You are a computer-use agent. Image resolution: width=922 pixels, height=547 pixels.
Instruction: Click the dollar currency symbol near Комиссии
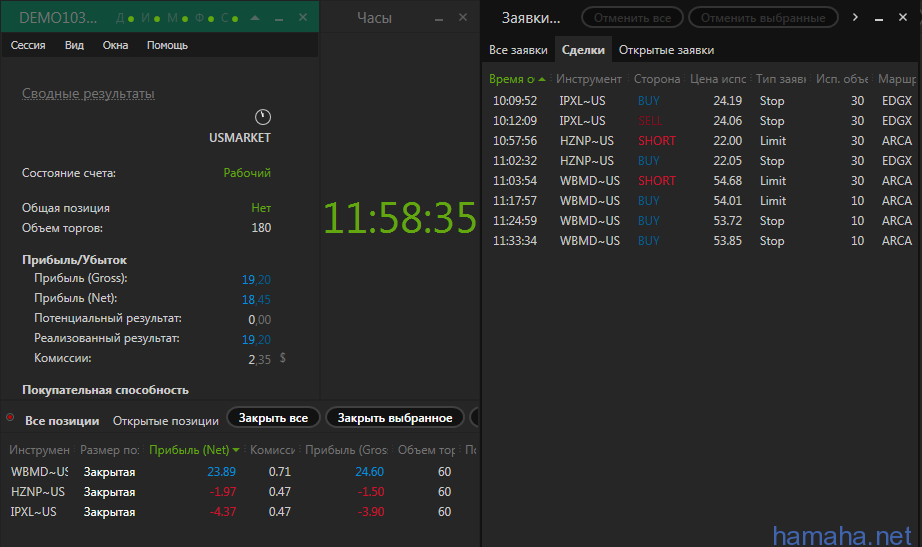283,358
